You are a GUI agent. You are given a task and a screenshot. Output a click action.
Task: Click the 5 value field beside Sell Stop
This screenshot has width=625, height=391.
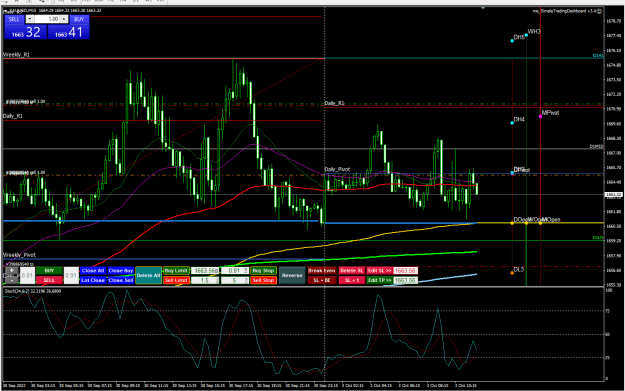[235, 280]
